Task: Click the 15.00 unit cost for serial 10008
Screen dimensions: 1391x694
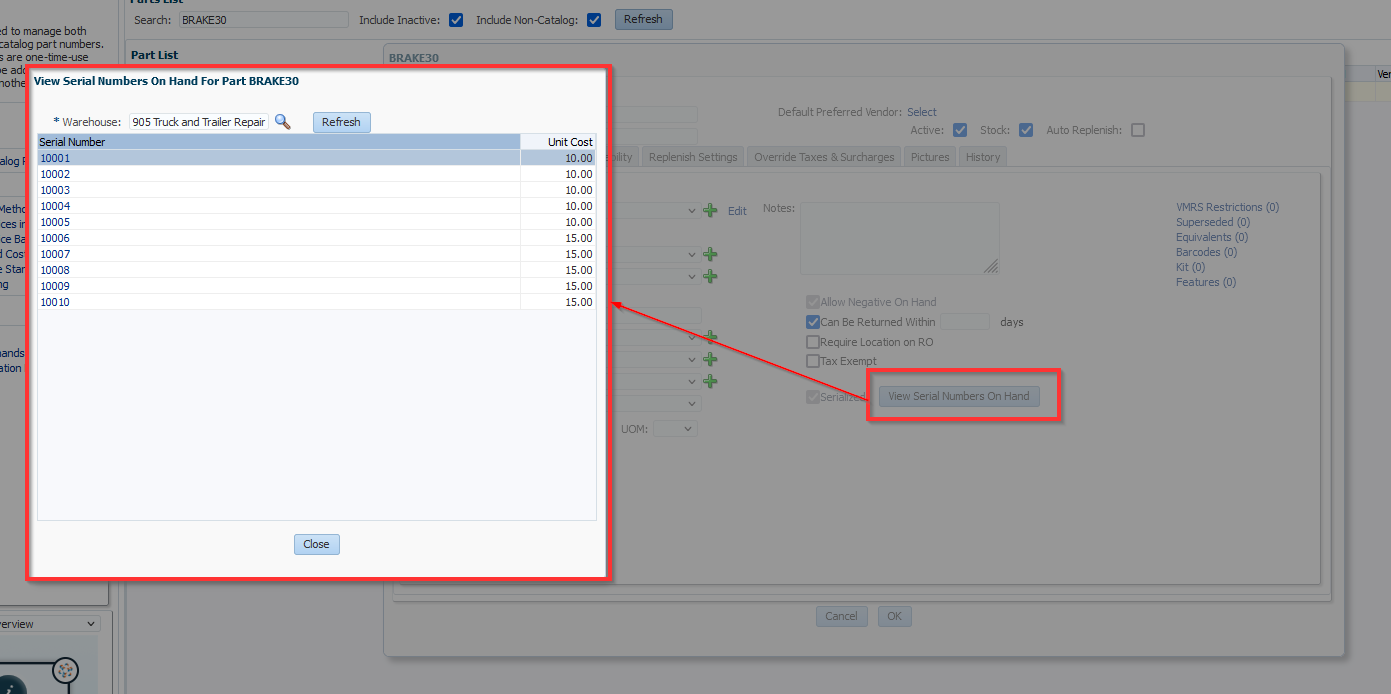Action: click(579, 270)
